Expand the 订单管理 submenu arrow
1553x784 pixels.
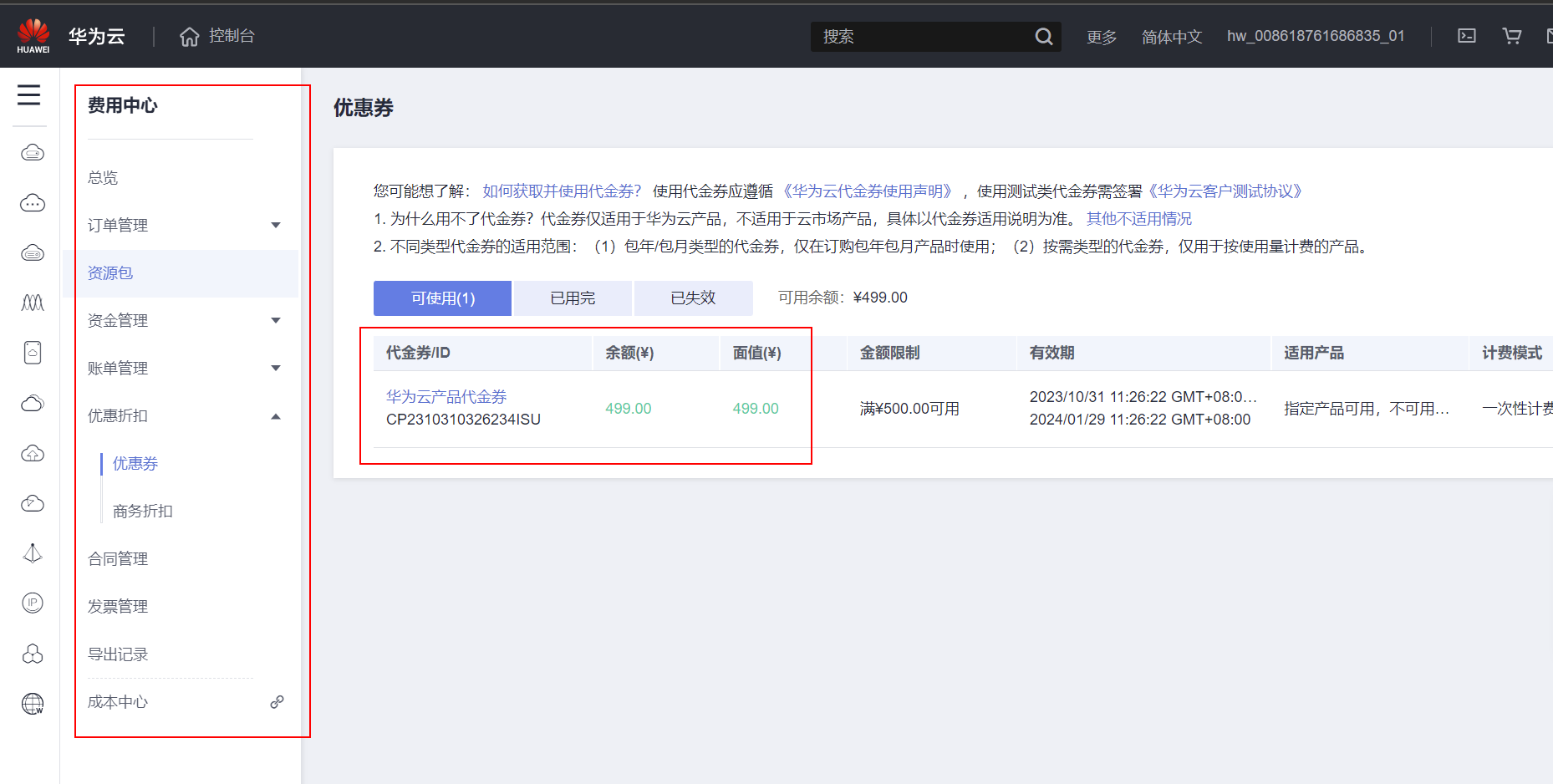276,225
